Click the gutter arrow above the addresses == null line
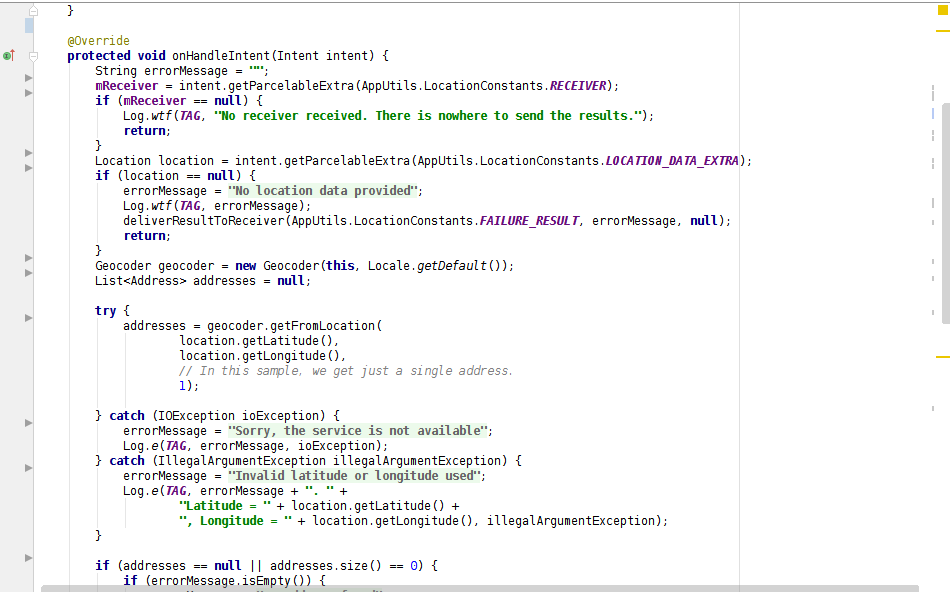 pos(28,557)
